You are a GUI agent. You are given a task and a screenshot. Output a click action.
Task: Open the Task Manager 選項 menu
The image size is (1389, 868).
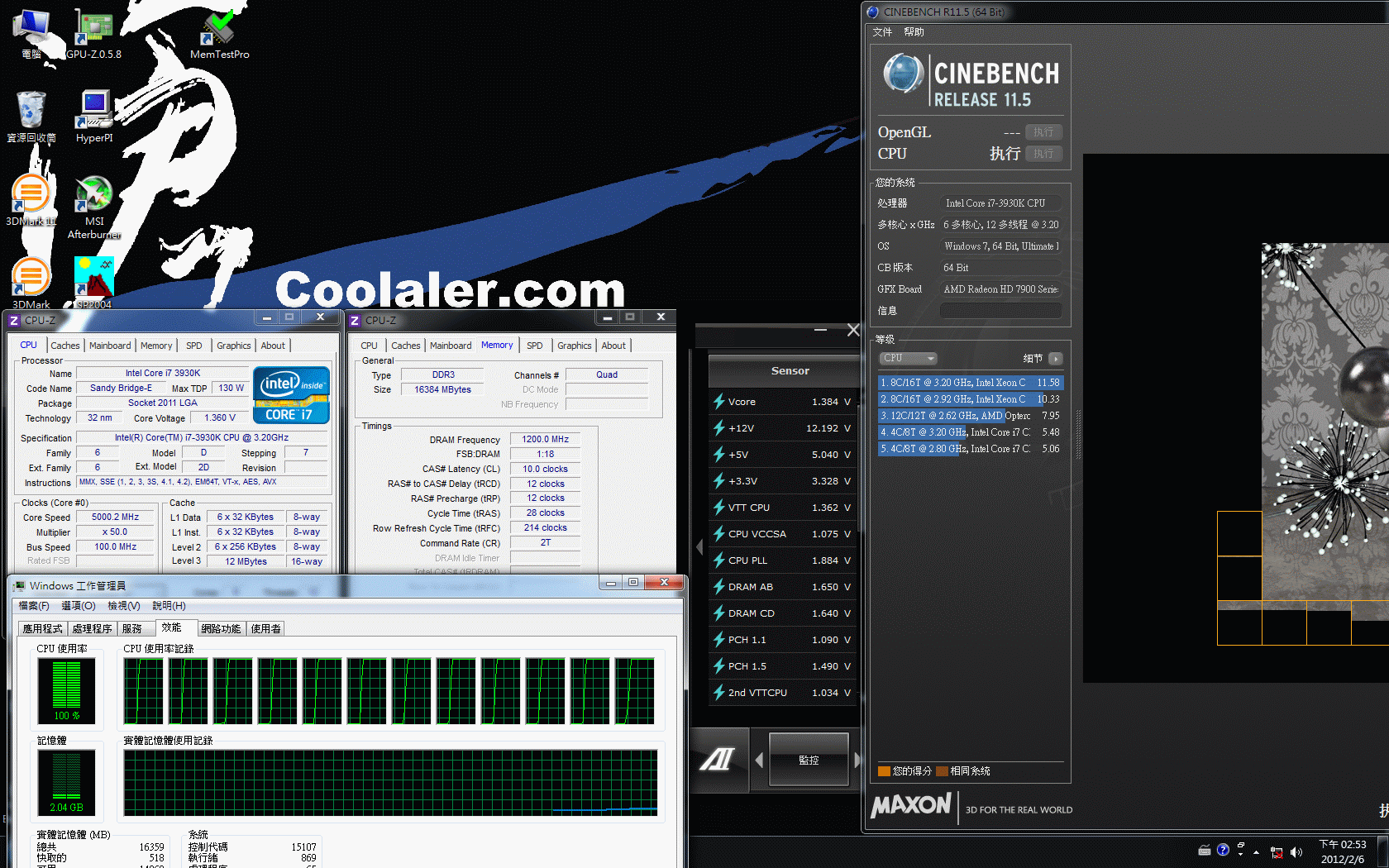tap(79, 606)
